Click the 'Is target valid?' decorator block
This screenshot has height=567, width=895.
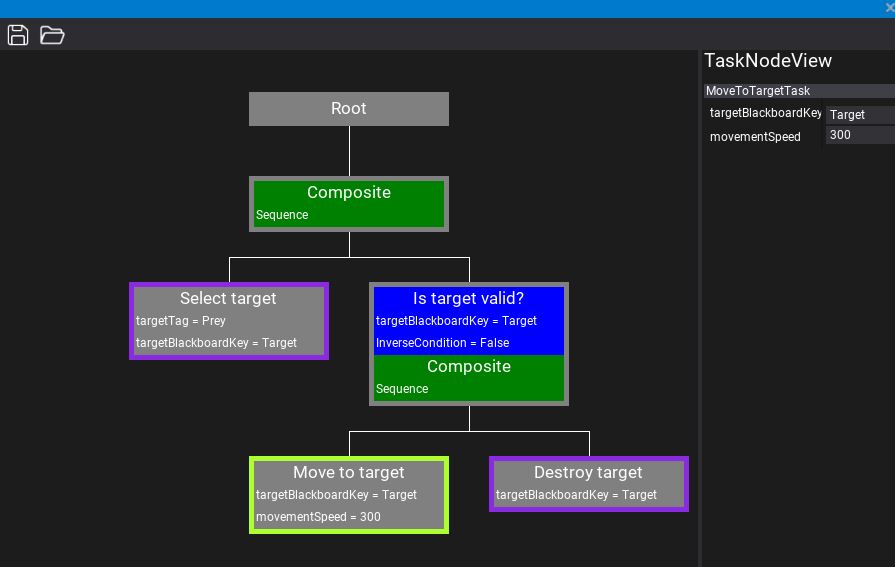click(469, 320)
